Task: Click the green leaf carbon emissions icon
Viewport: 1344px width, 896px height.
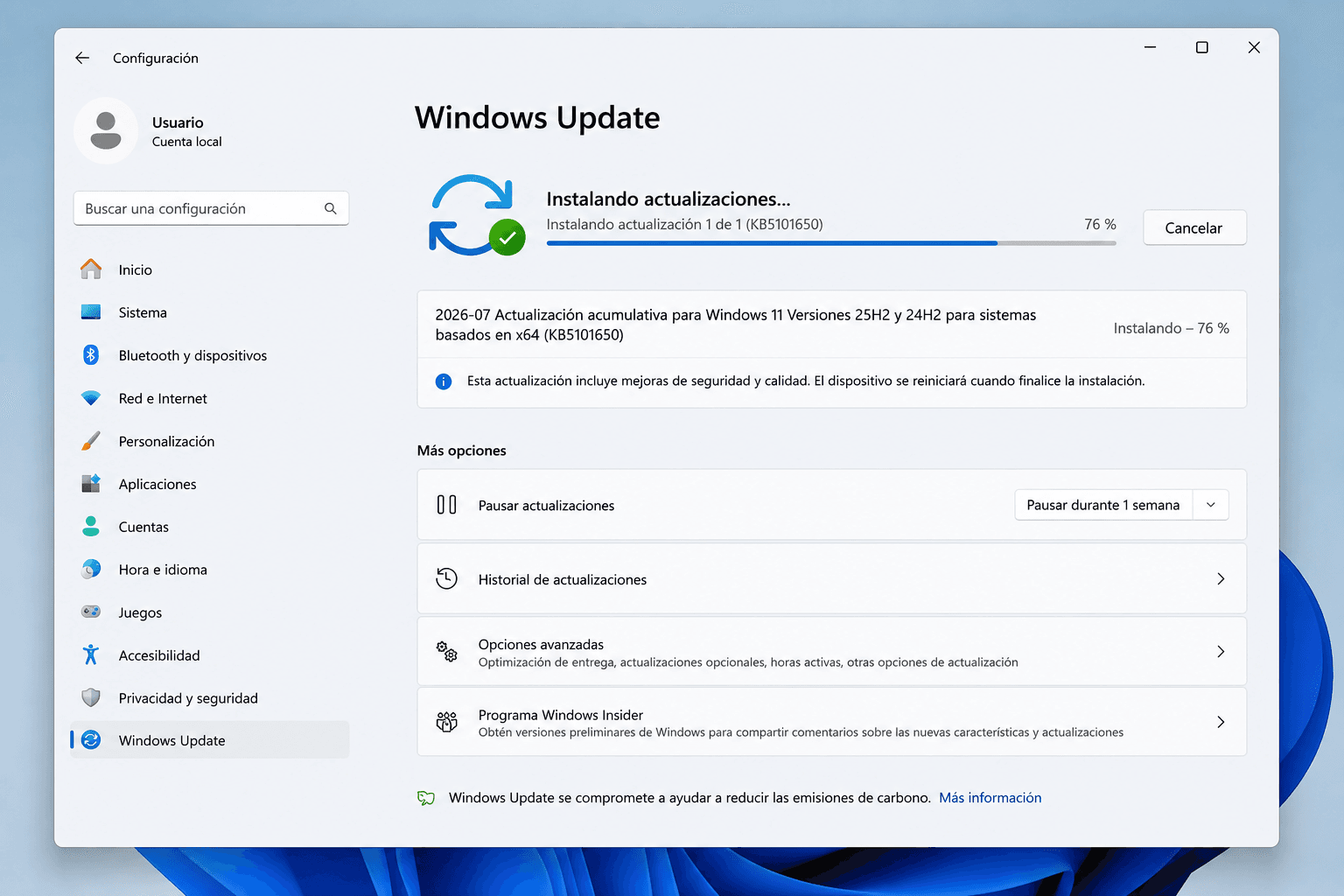Action: pyautogui.click(x=426, y=798)
